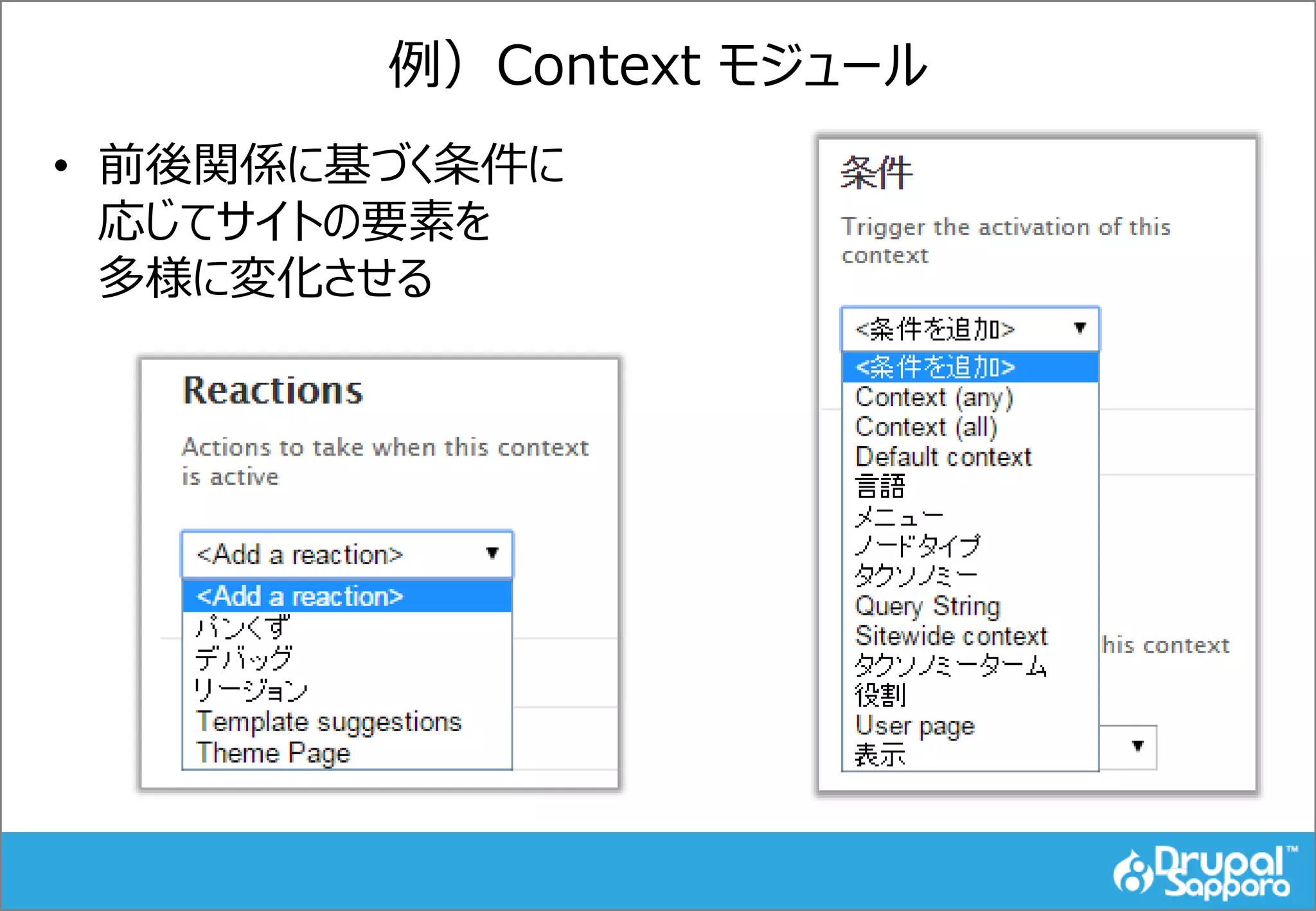Click the 条件 panel heading
Screen dimensions: 1316x911
pyautogui.click(x=876, y=173)
